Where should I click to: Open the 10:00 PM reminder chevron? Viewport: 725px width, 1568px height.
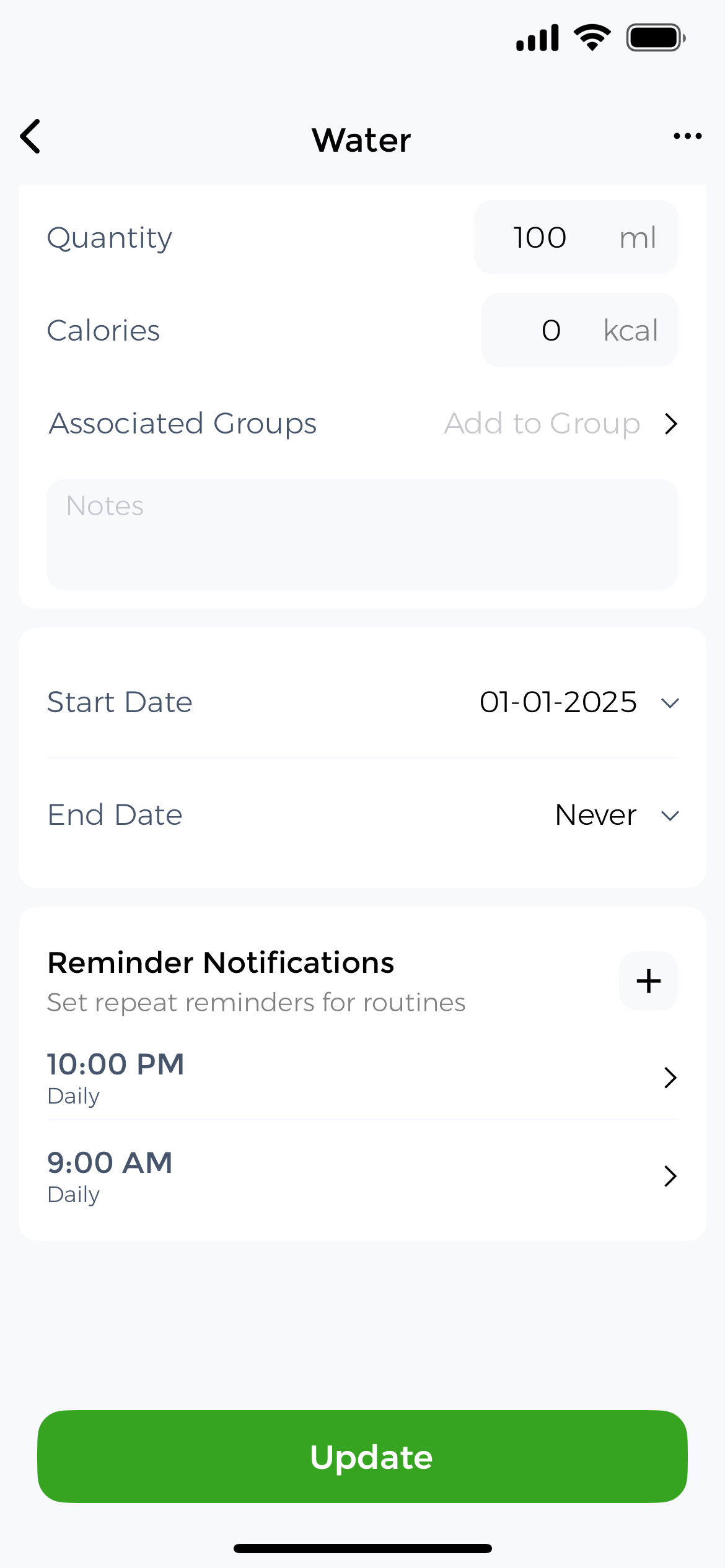pyautogui.click(x=670, y=1078)
